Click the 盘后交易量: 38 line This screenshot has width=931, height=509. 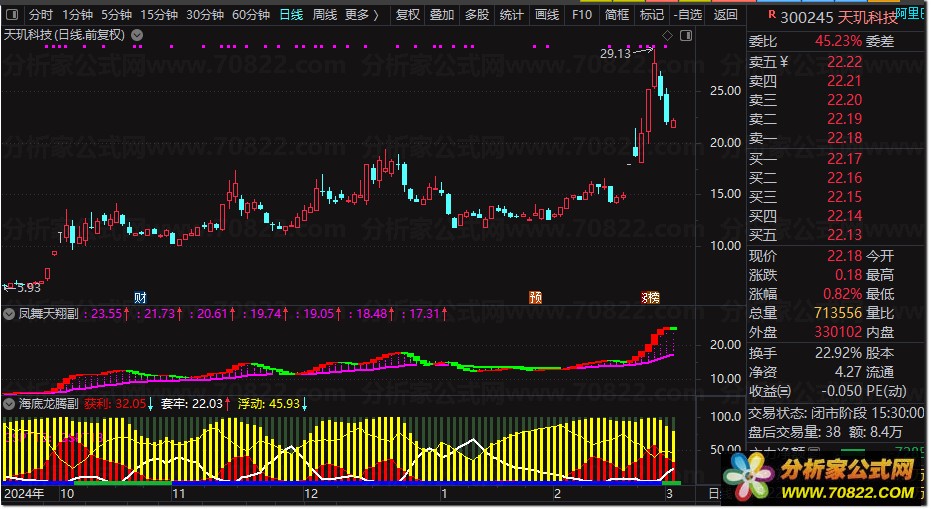[x=794, y=432]
